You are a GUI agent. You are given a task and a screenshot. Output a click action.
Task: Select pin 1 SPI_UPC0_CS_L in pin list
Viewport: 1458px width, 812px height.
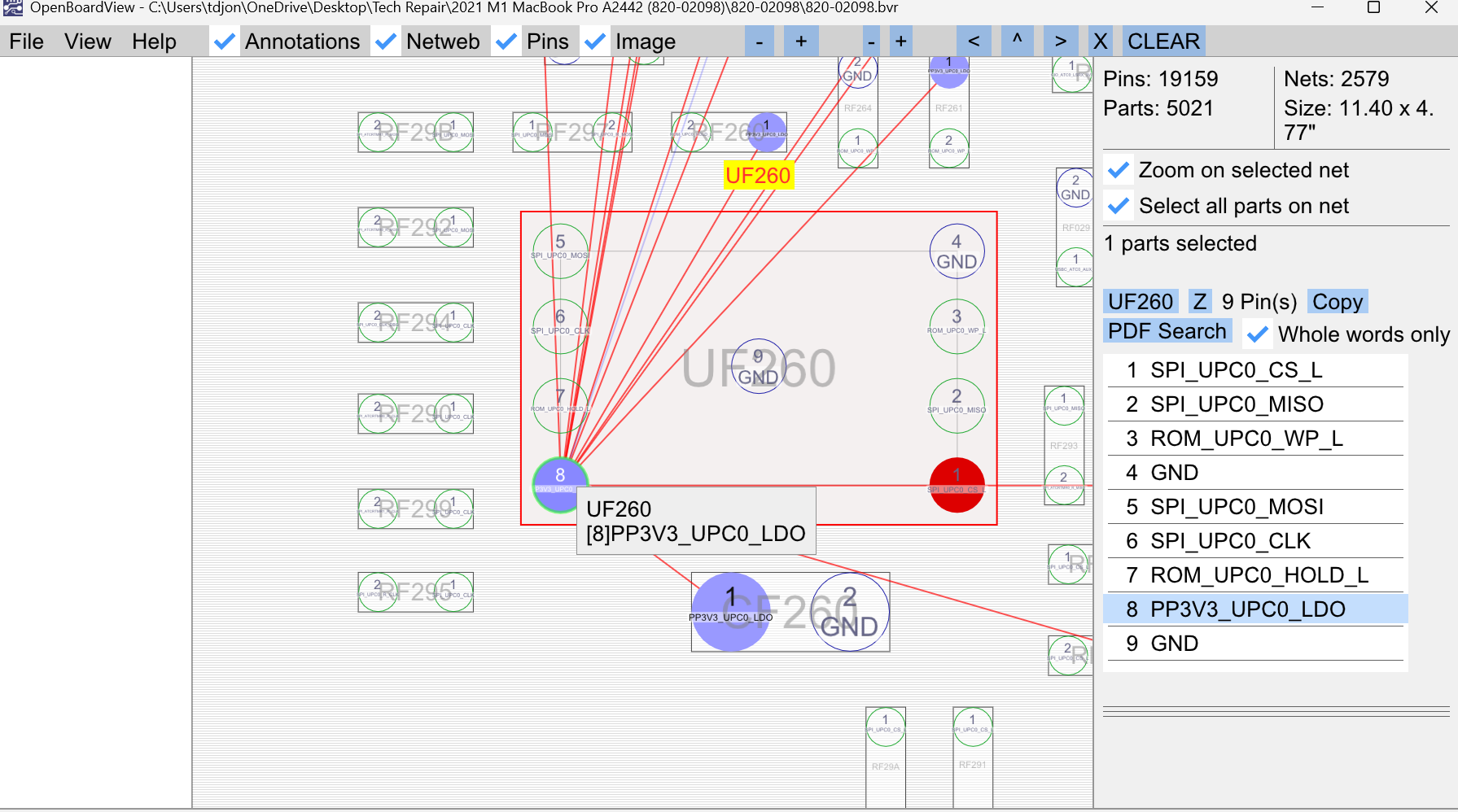1255,370
